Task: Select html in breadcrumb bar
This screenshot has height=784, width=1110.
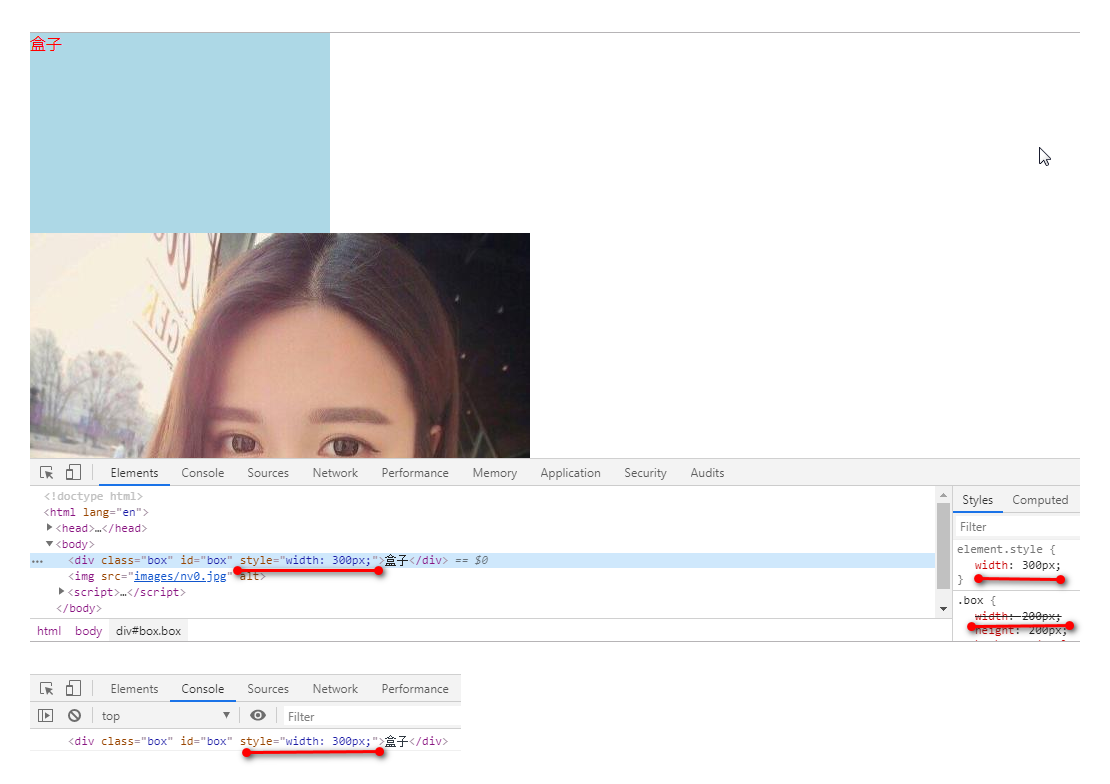Action: click(x=49, y=631)
